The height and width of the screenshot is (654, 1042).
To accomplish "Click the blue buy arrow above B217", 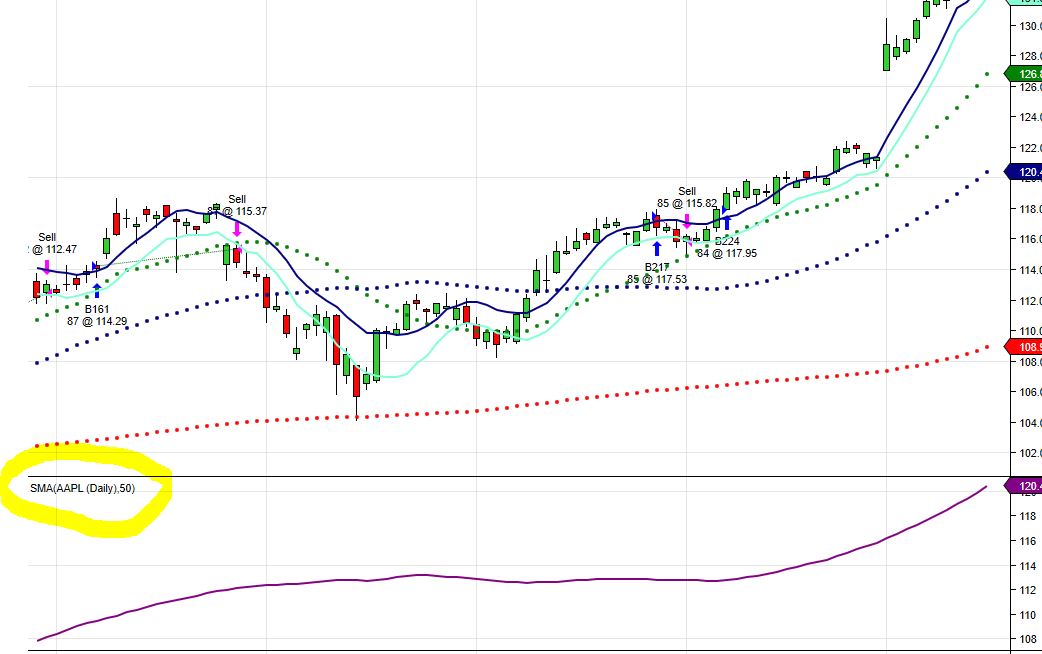I will pos(657,249).
